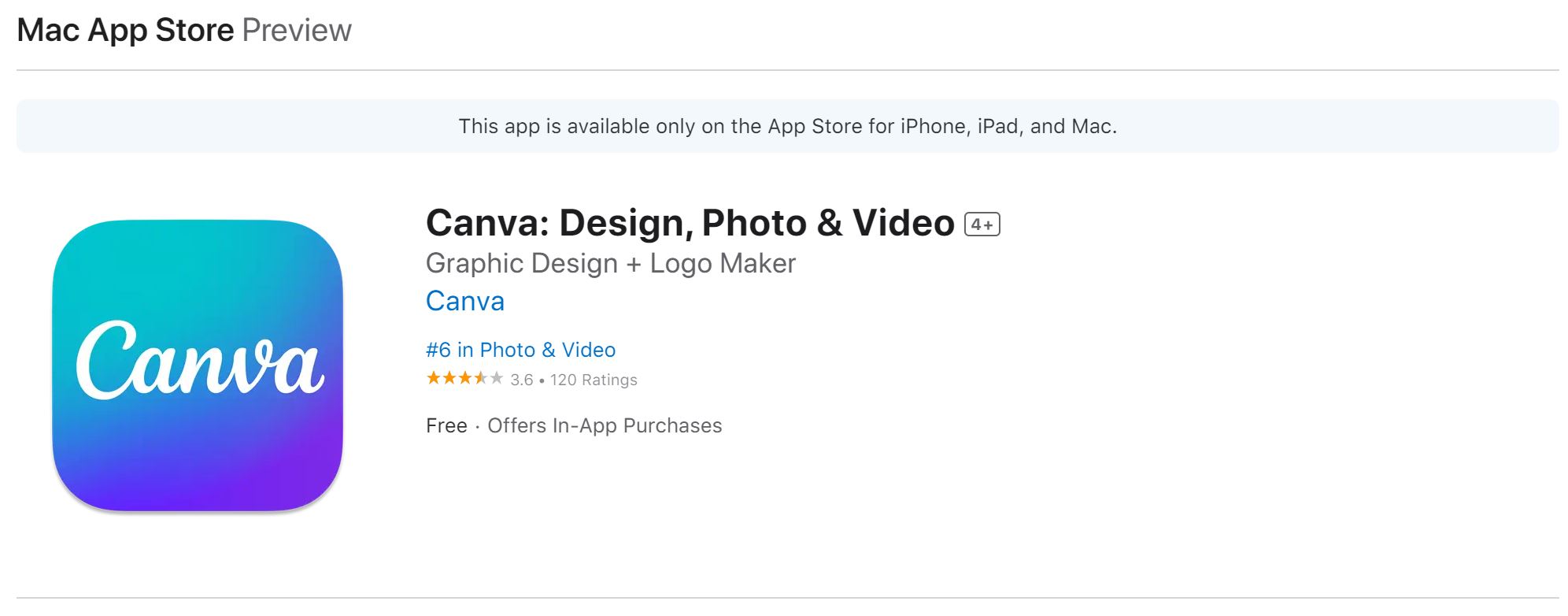This screenshot has height=616, width=1568.
Task: Click the Preview label in header
Action: (x=297, y=30)
